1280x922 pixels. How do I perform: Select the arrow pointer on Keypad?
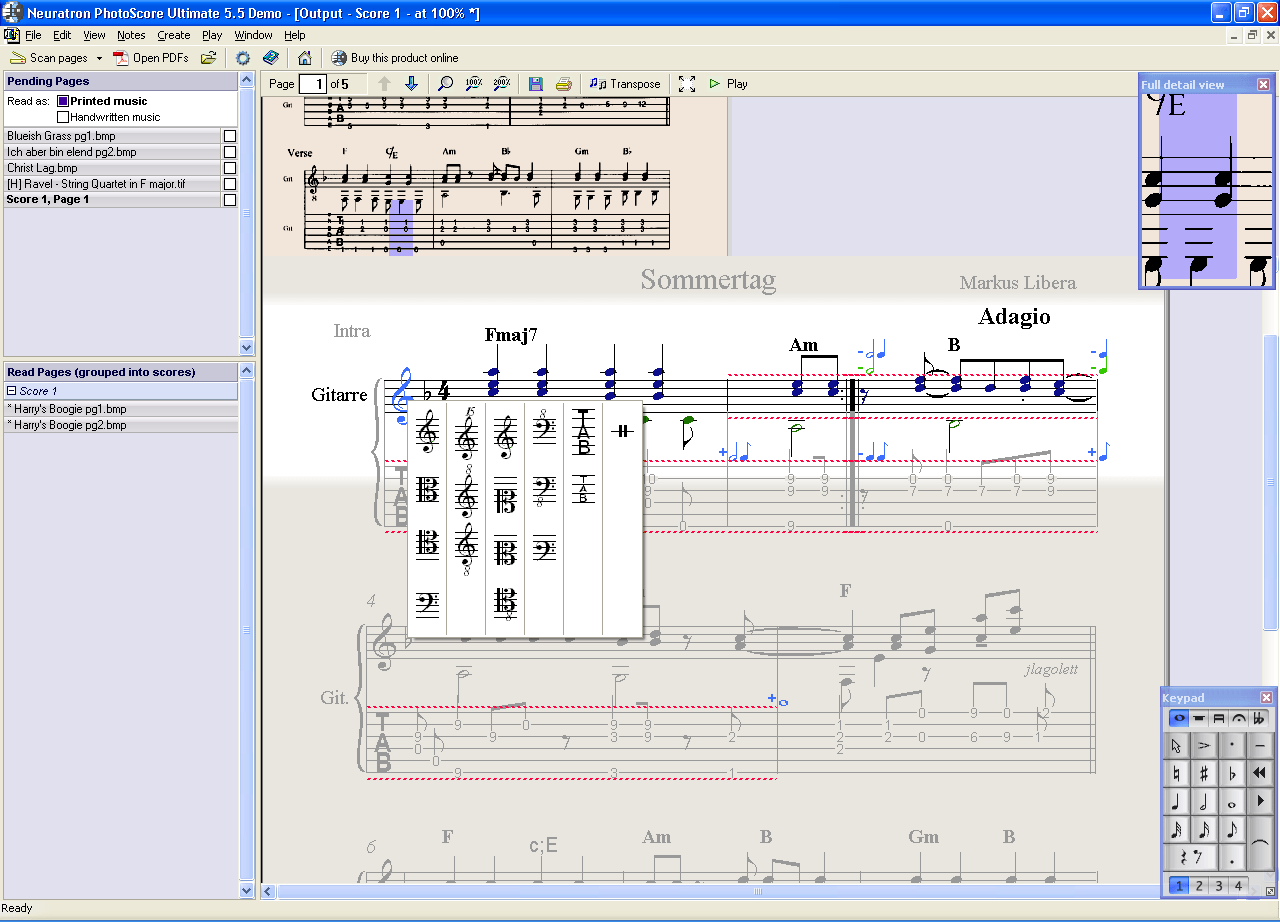point(1176,745)
